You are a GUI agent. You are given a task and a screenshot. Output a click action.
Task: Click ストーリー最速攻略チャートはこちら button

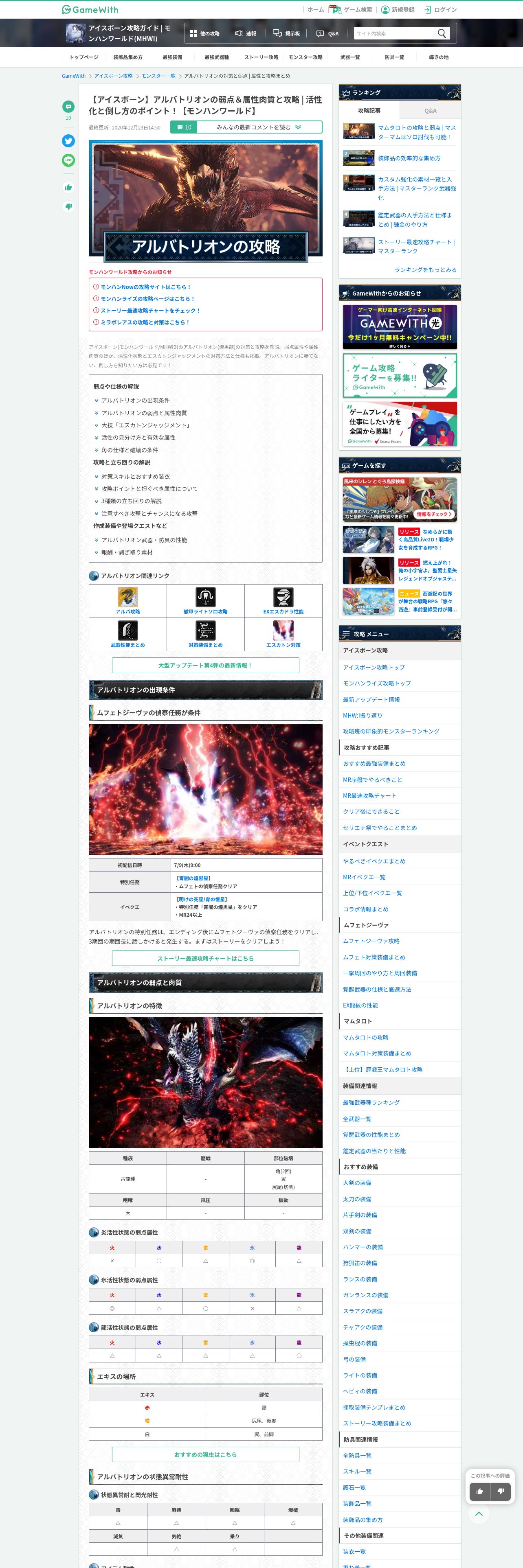(x=205, y=958)
